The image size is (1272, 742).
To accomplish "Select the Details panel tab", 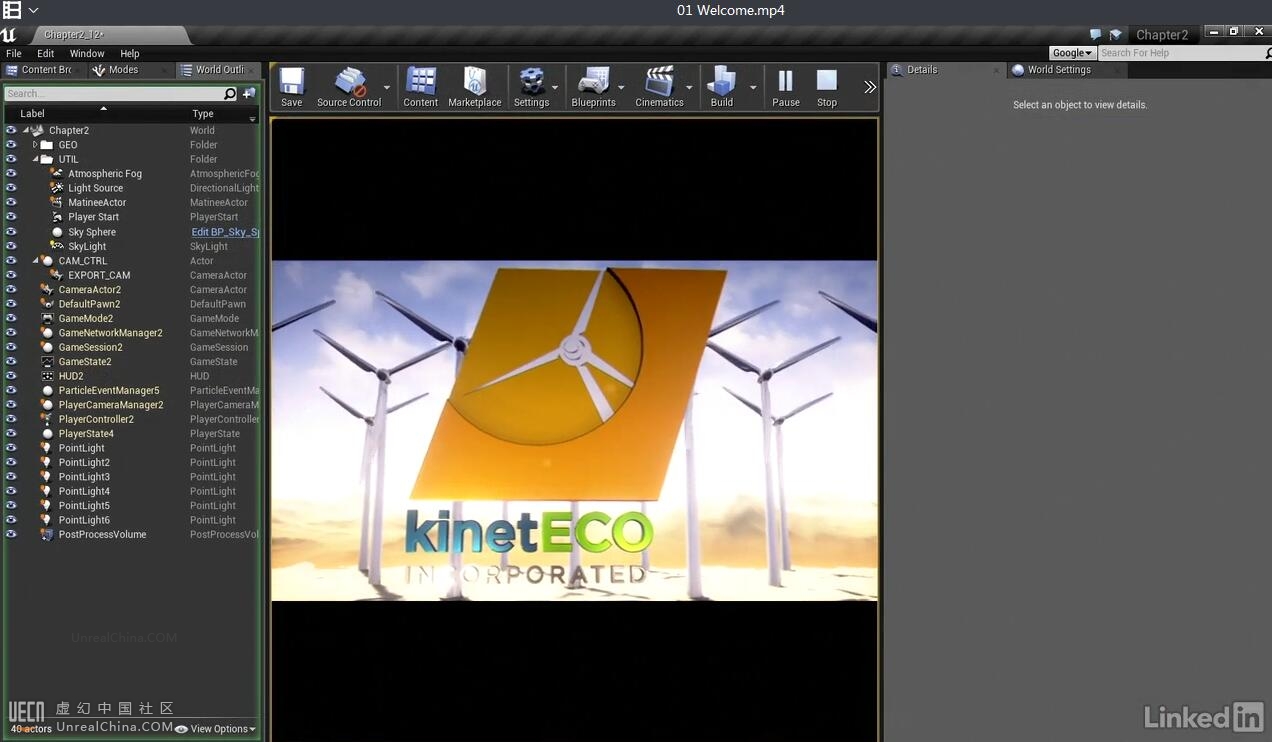I will click(945, 70).
